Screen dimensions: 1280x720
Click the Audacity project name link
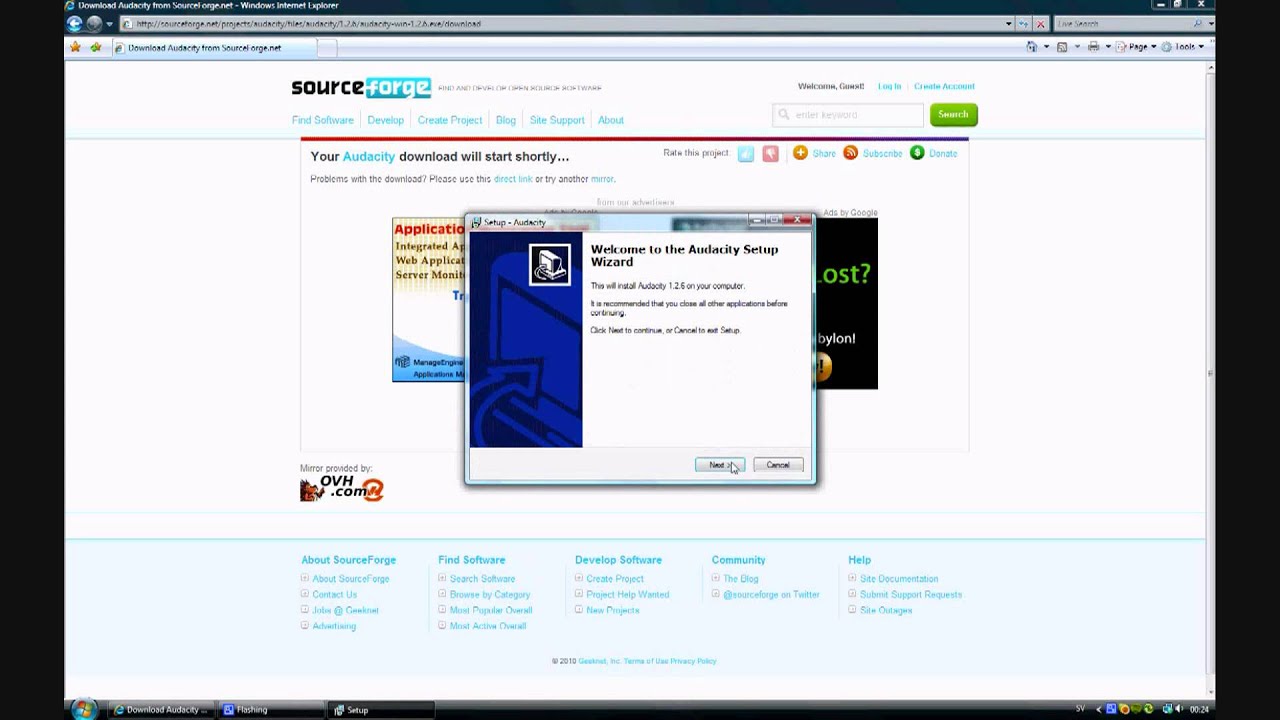tap(369, 156)
